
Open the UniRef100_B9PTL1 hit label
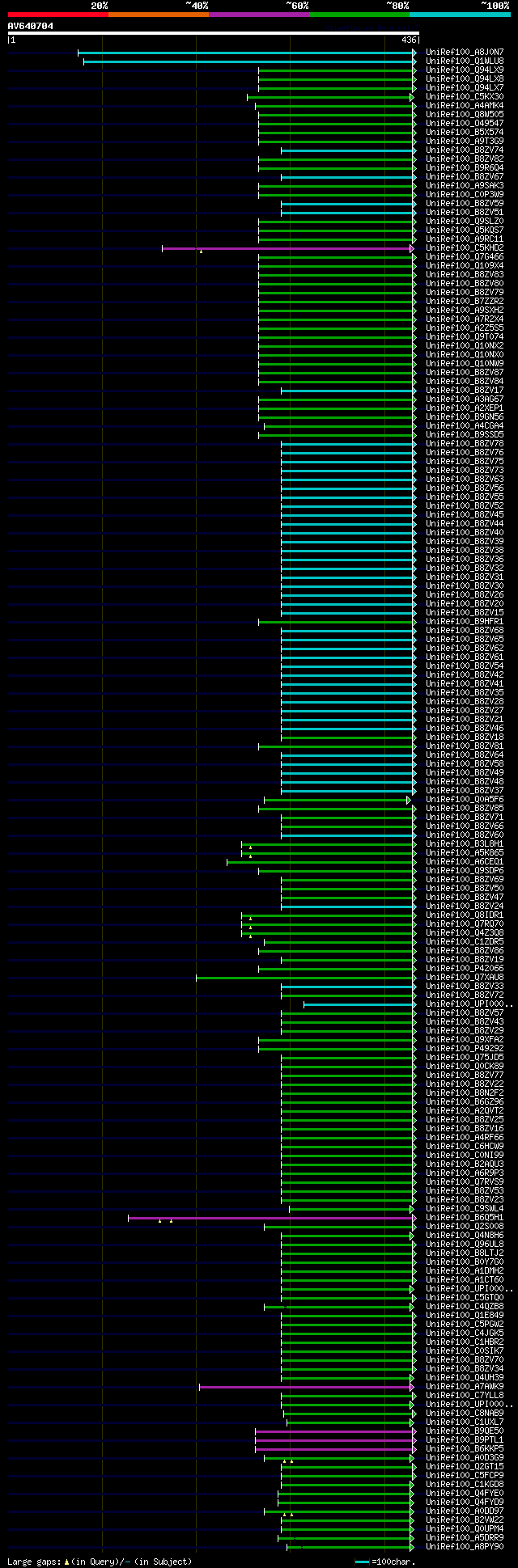465,1440
